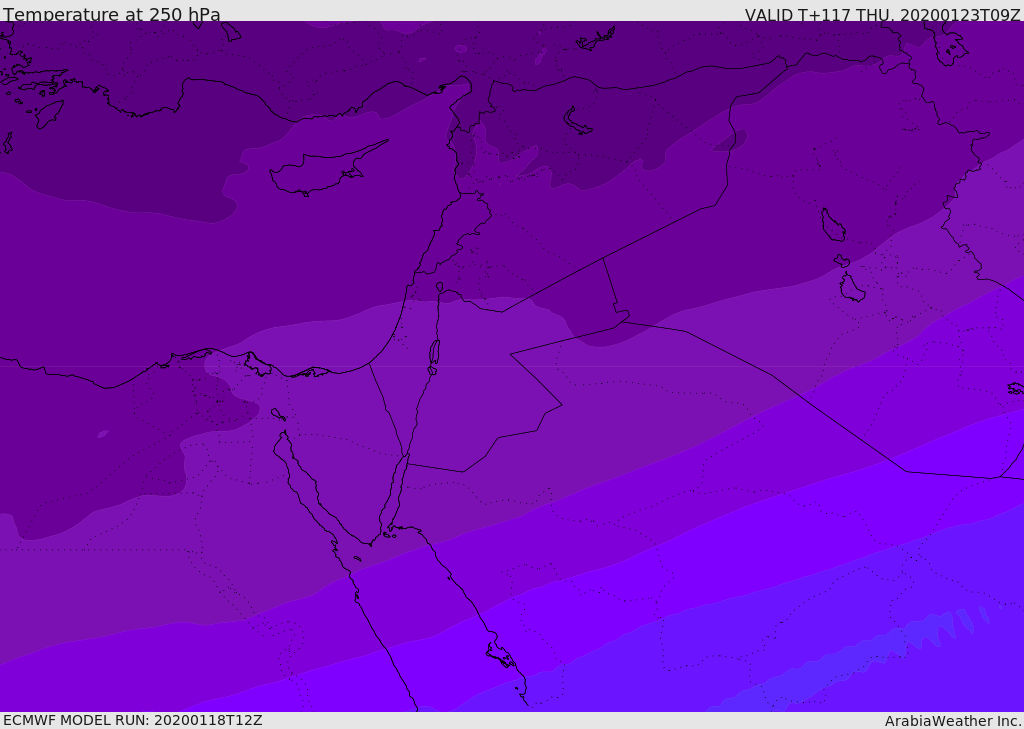The width and height of the screenshot is (1024, 729).
Task: Click the 'ECMWF MODEL RUN: 20200118T12Z' footer text
Action: click(133, 720)
